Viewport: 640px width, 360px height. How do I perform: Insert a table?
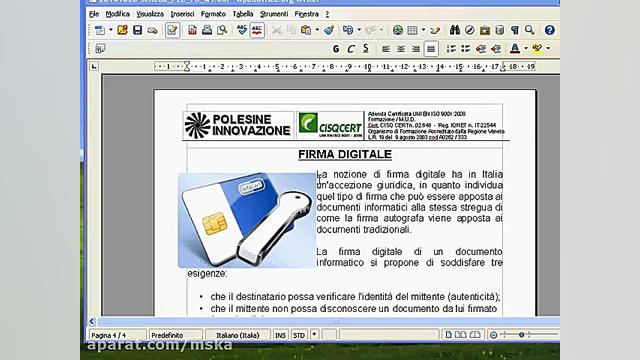(x=412, y=30)
